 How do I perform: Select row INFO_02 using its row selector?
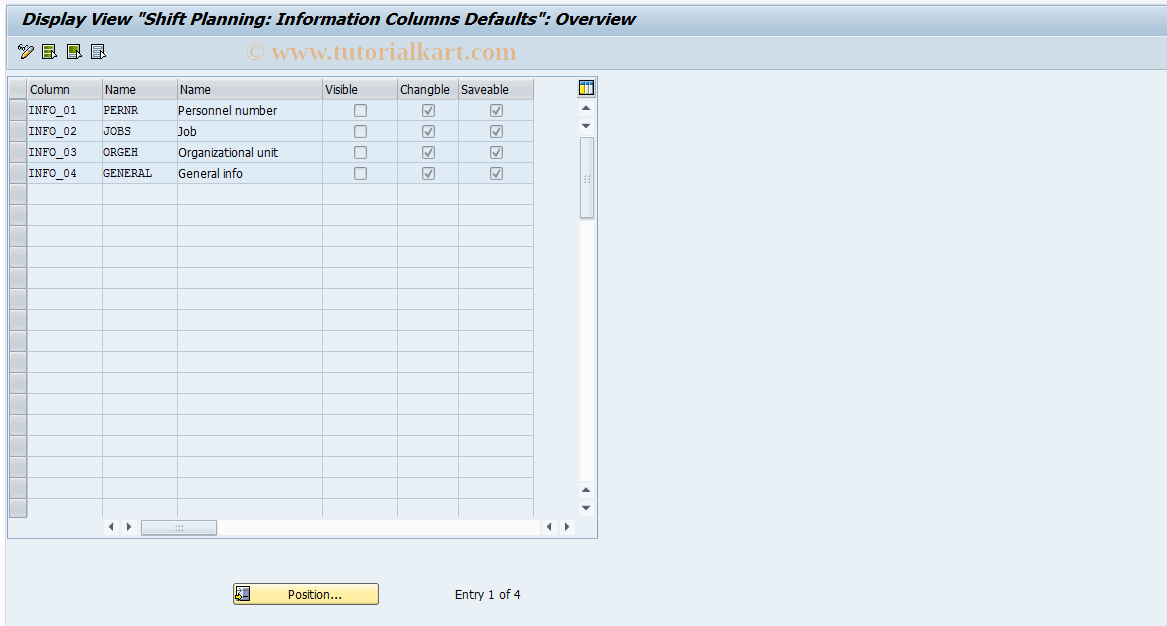(x=18, y=132)
